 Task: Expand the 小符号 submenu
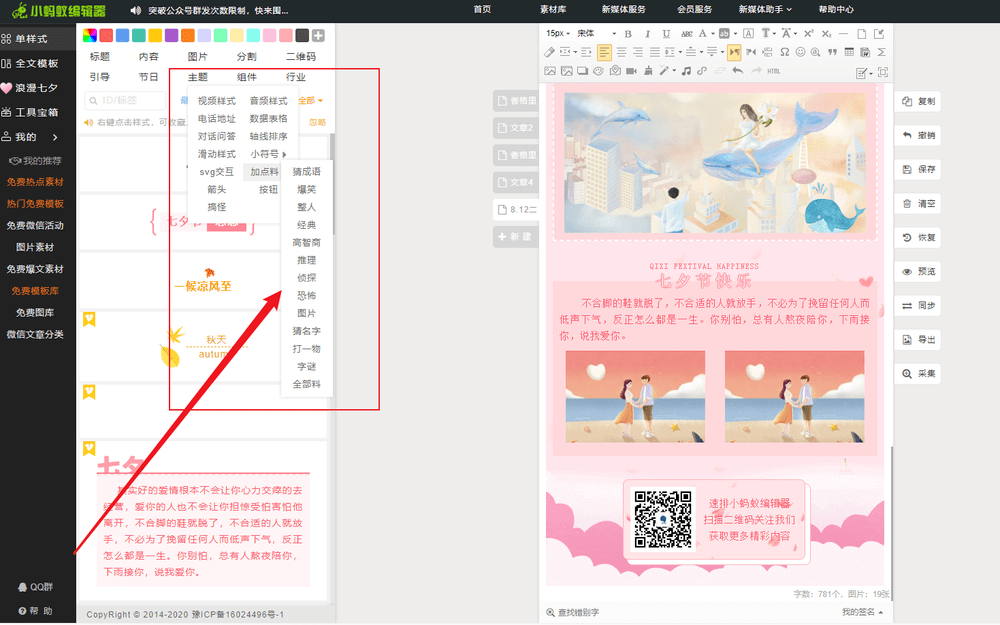tap(268, 154)
